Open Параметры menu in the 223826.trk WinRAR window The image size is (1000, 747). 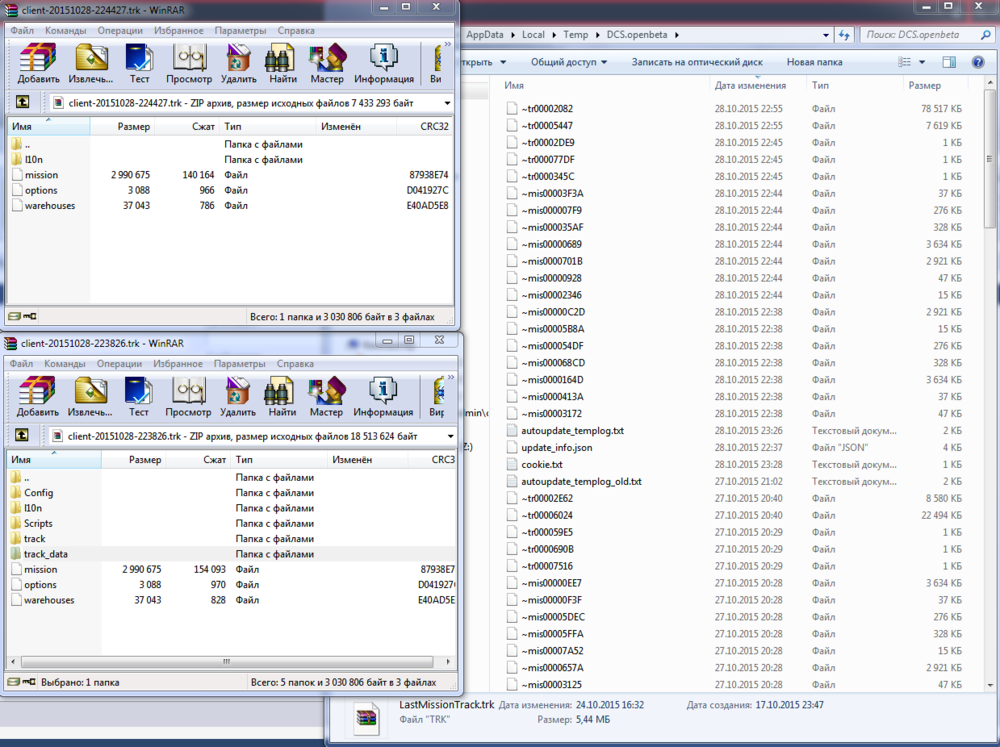tap(240, 364)
